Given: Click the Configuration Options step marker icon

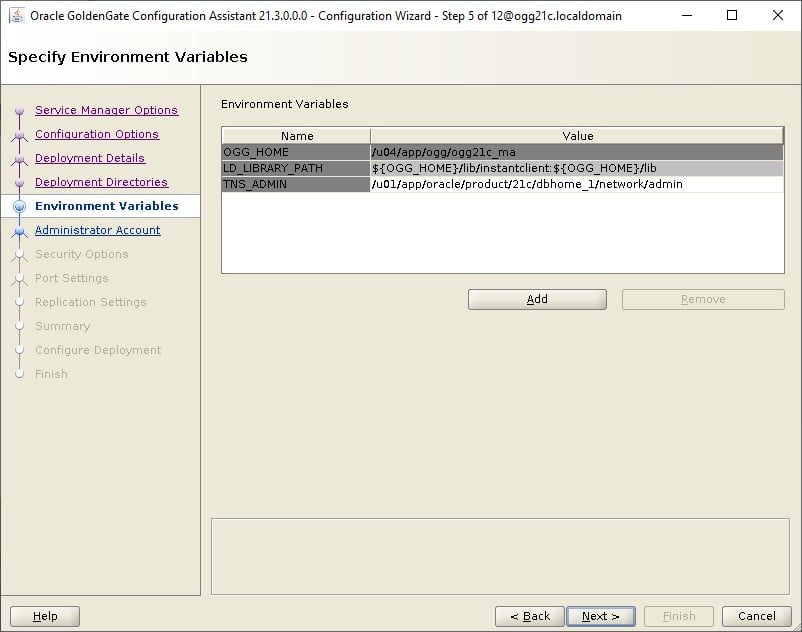Looking at the screenshot, I should (x=19, y=134).
